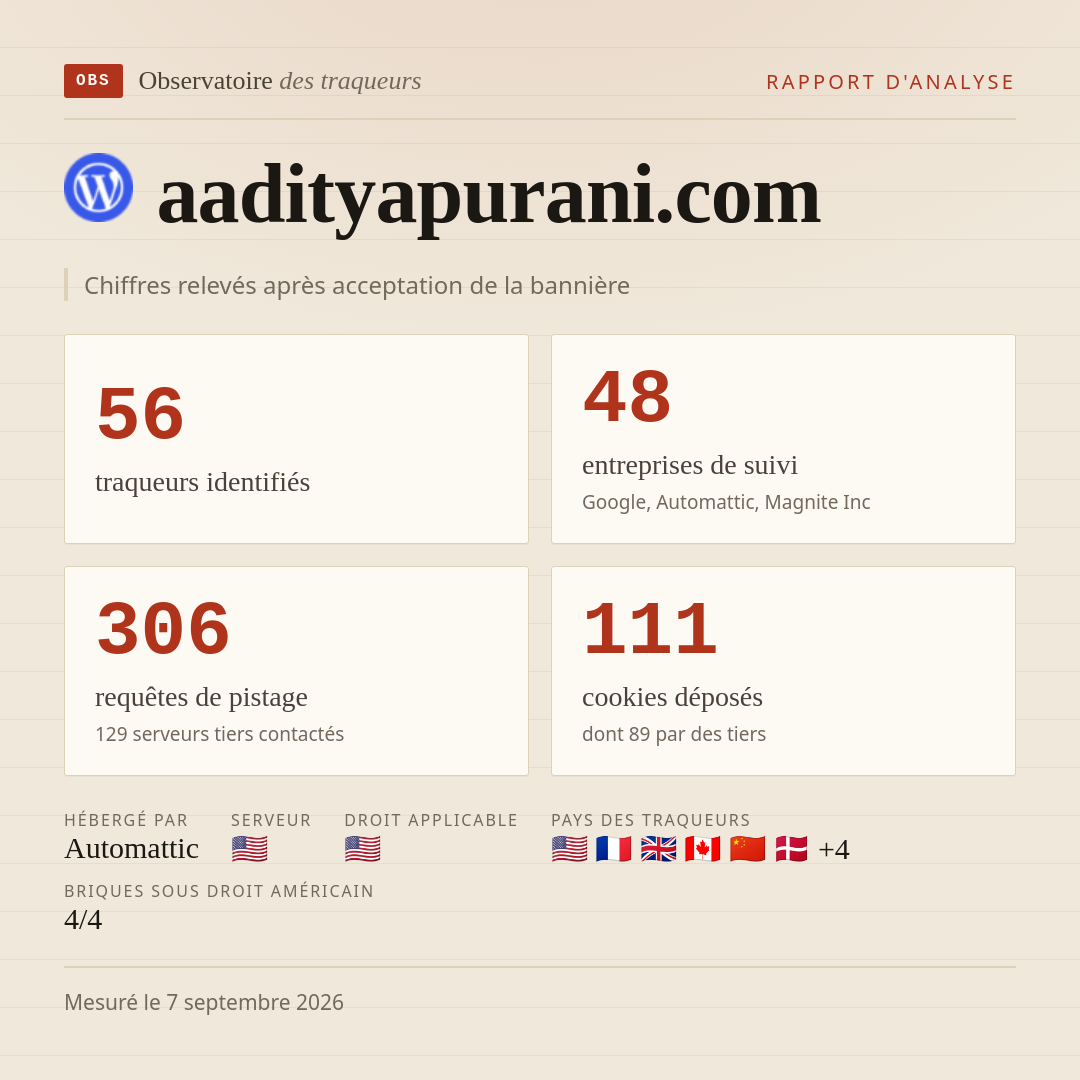Click the 48 companies number
Viewport: 1080px width, 1080px height.
(x=627, y=397)
